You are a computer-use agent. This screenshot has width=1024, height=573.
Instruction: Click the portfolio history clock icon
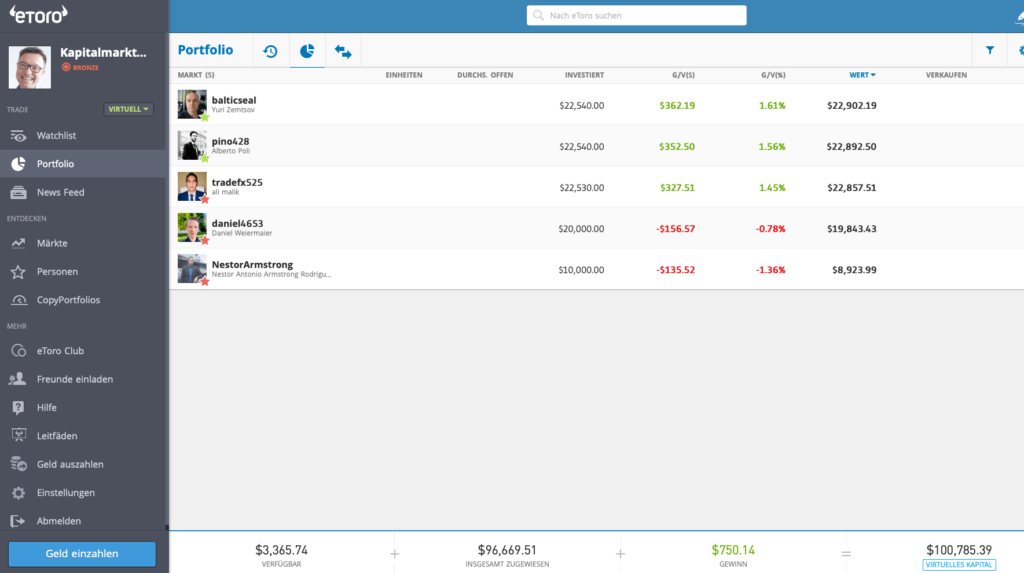pos(270,51)
